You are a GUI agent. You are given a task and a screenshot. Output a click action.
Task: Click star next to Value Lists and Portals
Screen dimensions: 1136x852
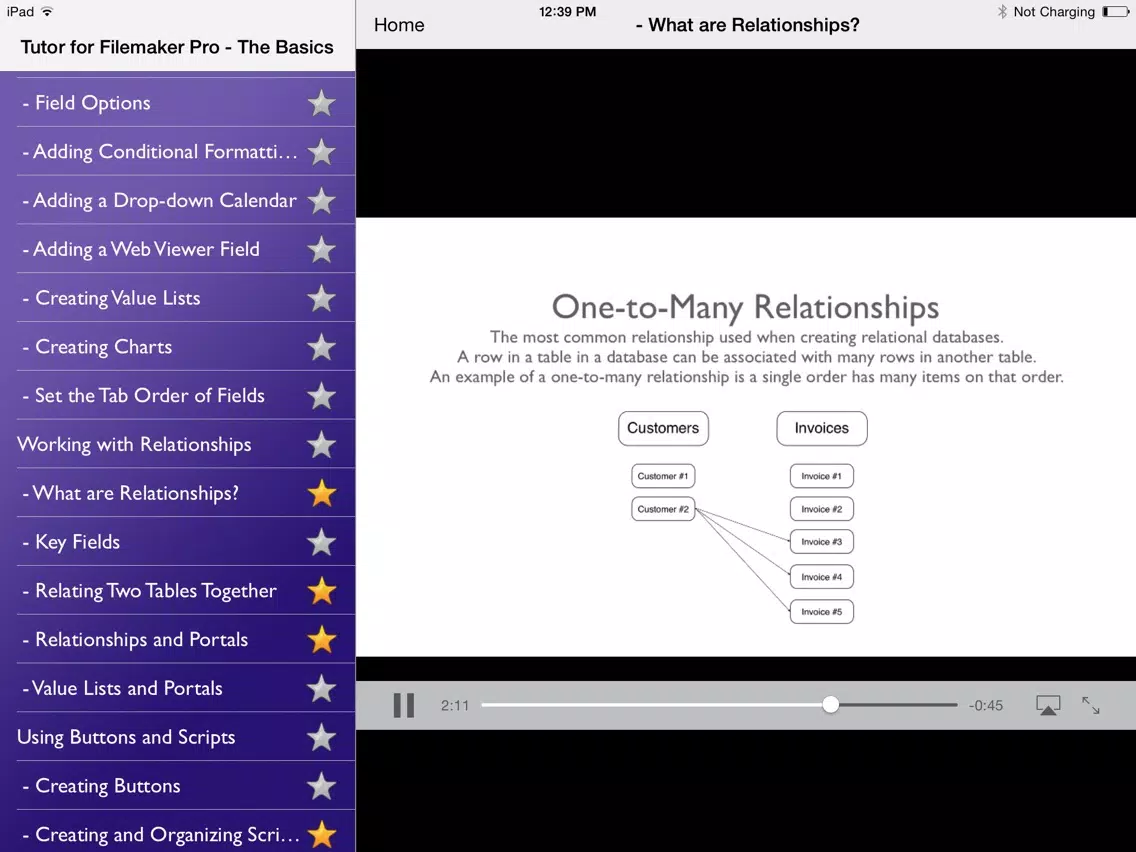pos(321,688)
